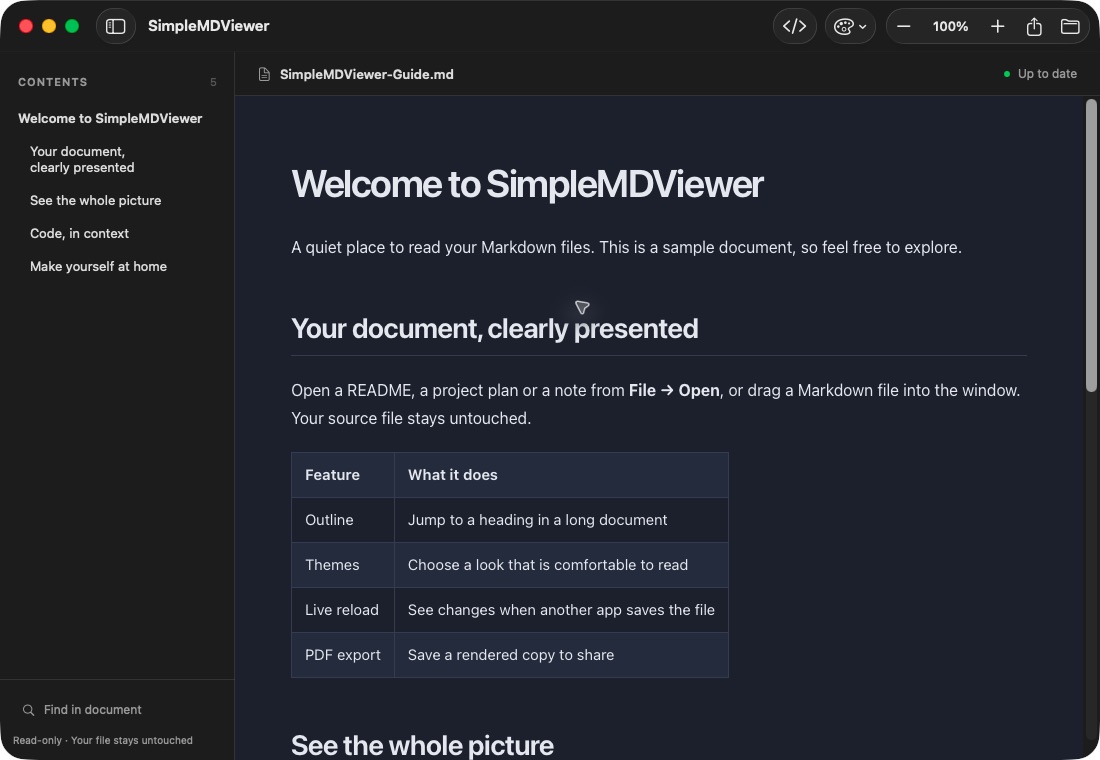This screenshot has height=760, width=1100.
Task: Select the PDF export table cell
Action: tap(343, 655)
